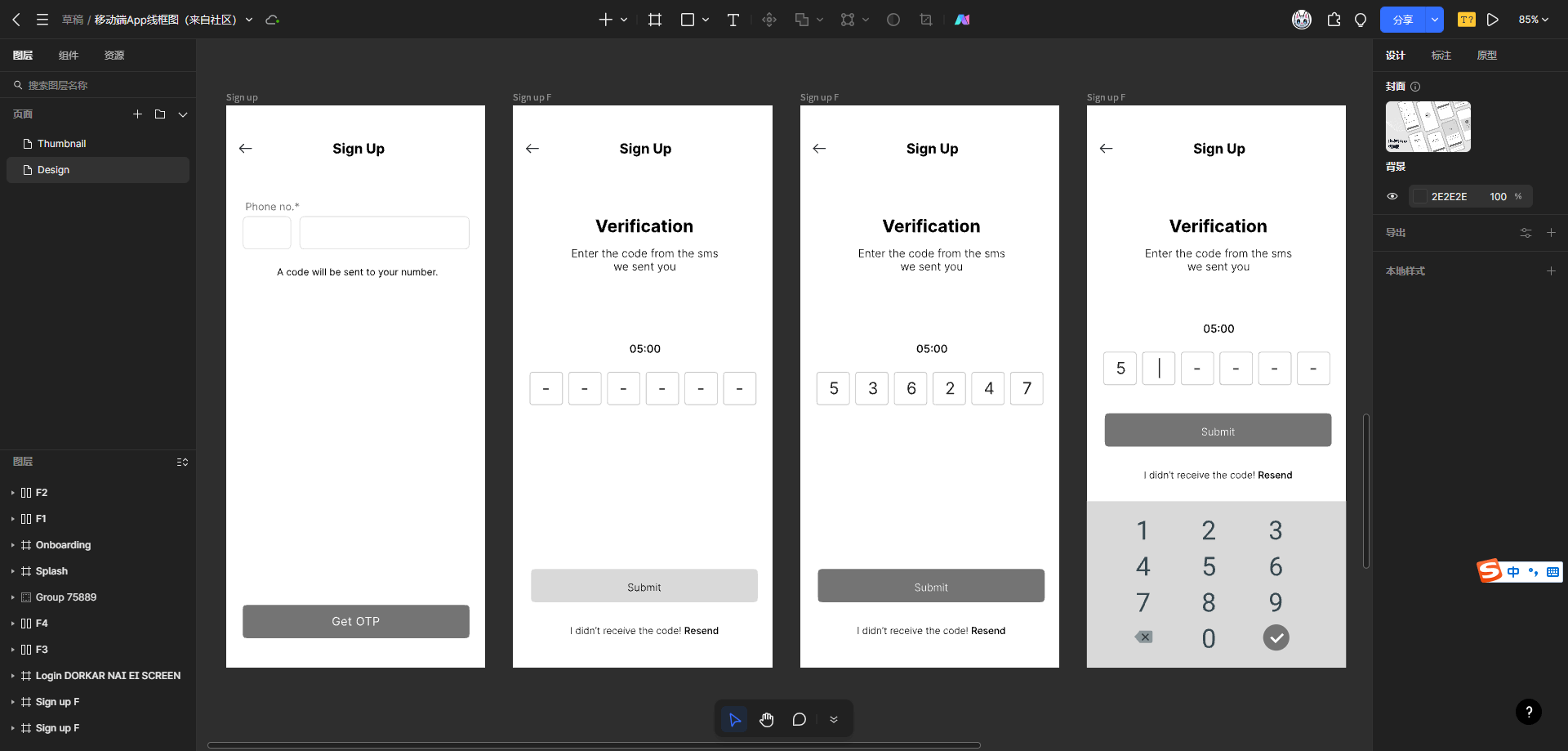This screenshot has height=751, width=1568.
Task: Click the yellow T? font helper icon
Action: [x=1467, y=20]
